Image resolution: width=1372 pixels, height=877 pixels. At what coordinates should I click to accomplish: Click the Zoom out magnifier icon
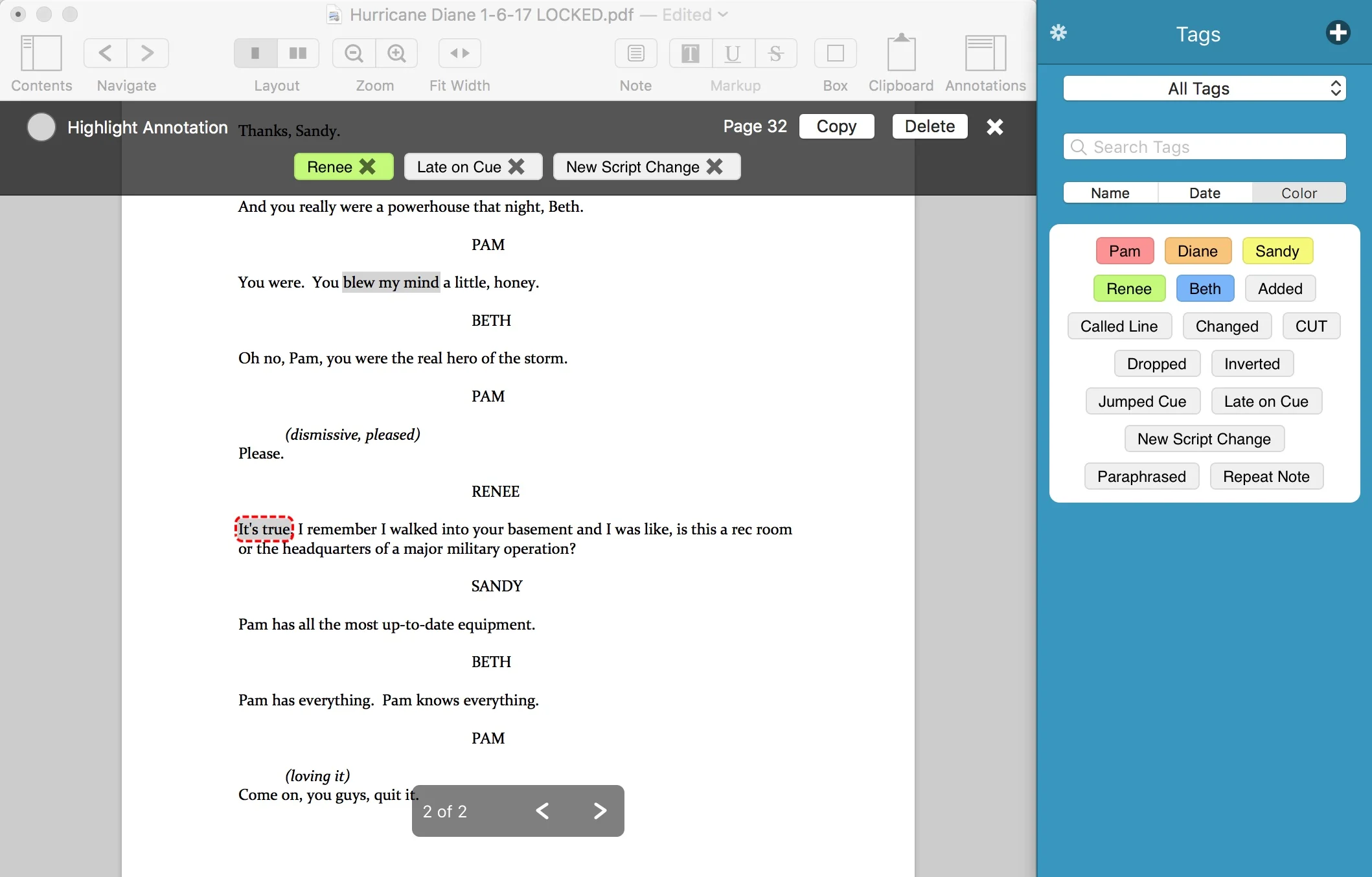(354, 53)
